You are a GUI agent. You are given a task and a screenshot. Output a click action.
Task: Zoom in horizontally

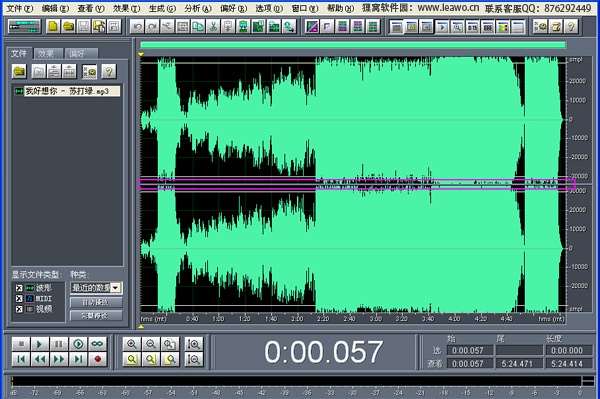tap(132, 344)
